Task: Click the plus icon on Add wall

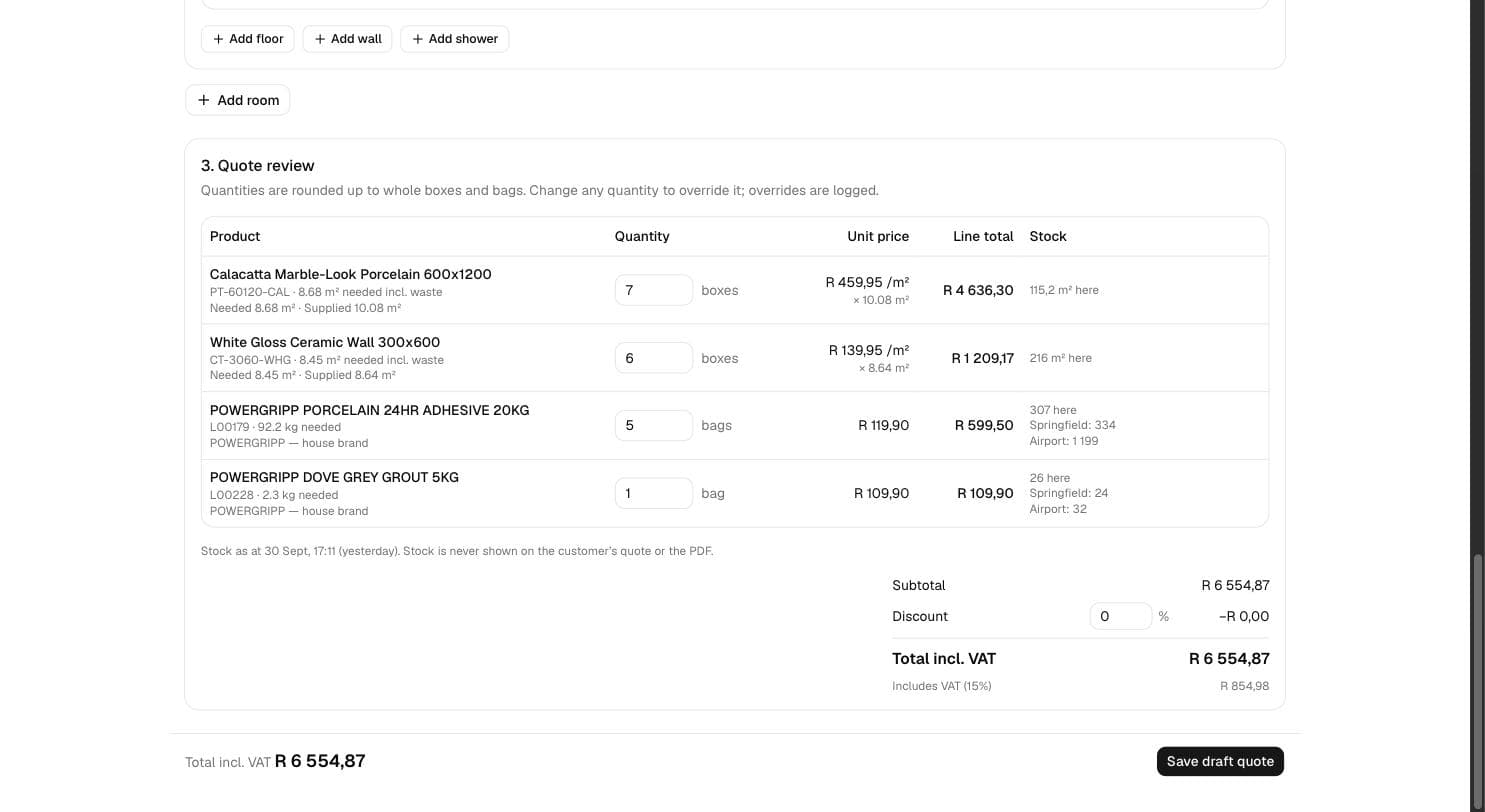Action: click(x=320, y=39)
